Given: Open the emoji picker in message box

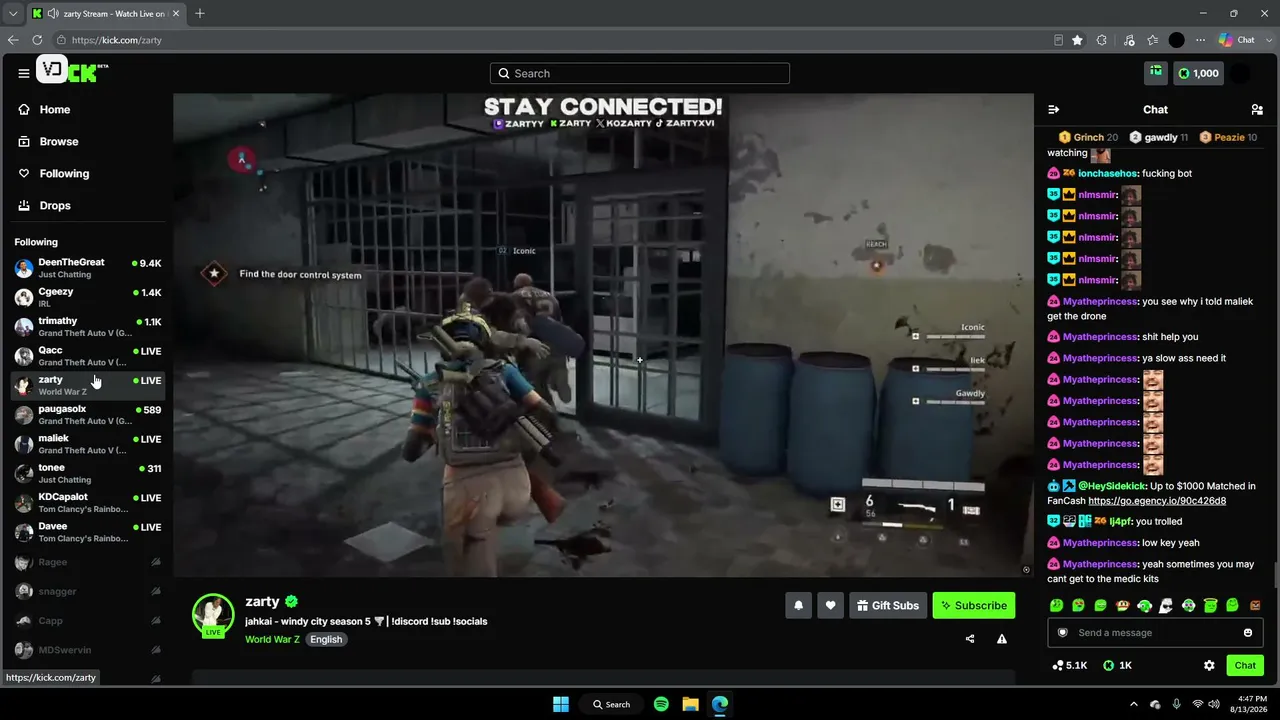Looking at the screenshot, I should click(x=1248, y=633).
